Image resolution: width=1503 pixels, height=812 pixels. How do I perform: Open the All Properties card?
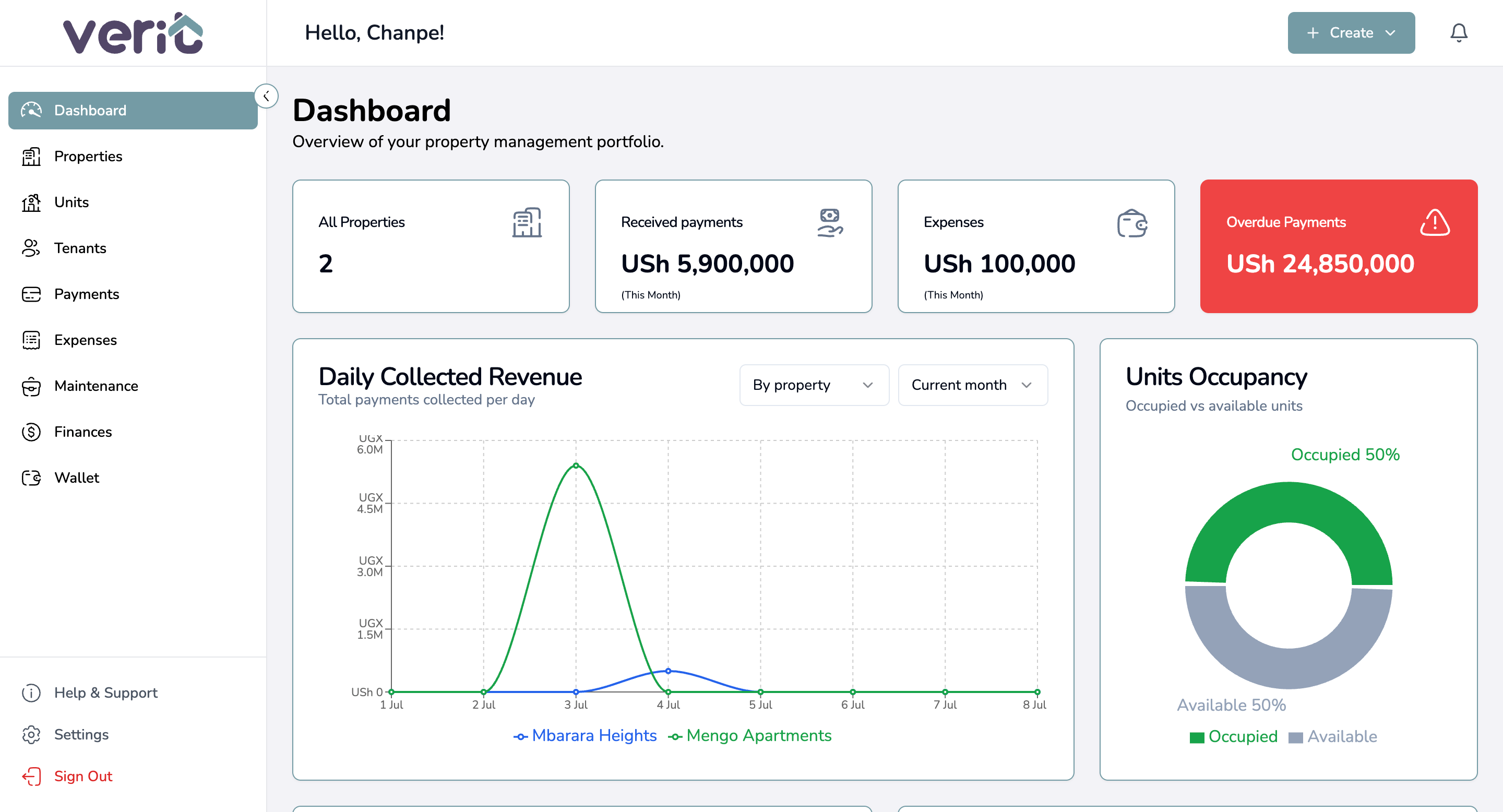(x=431, y=246)
